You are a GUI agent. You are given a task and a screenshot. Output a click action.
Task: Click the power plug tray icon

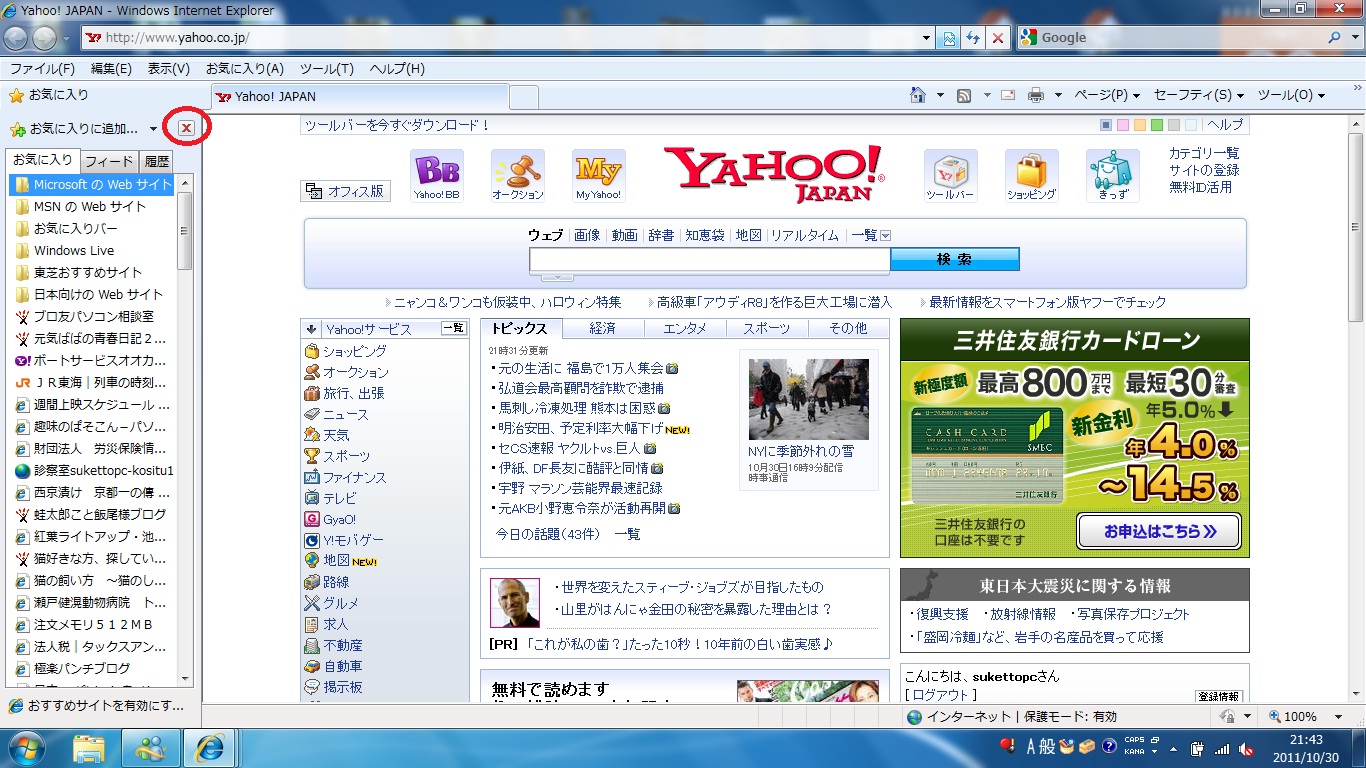coord(1197,748)
